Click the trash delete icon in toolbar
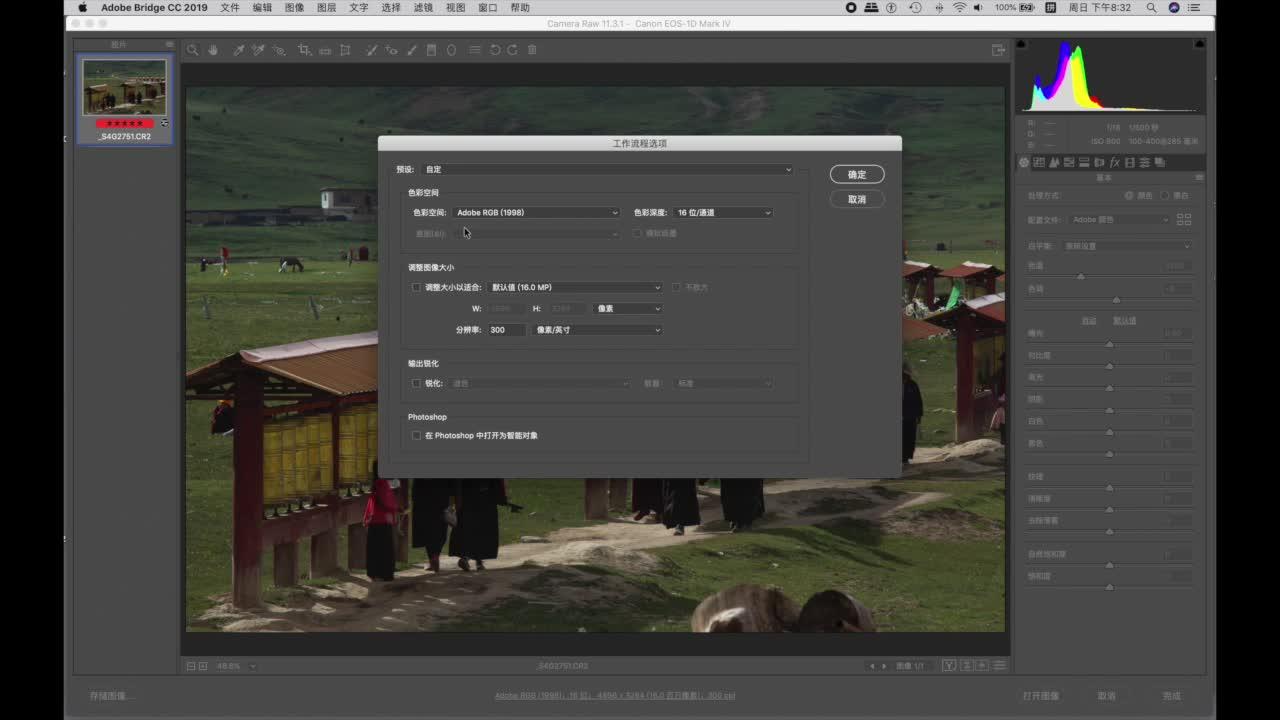 [x=532, y=50]
